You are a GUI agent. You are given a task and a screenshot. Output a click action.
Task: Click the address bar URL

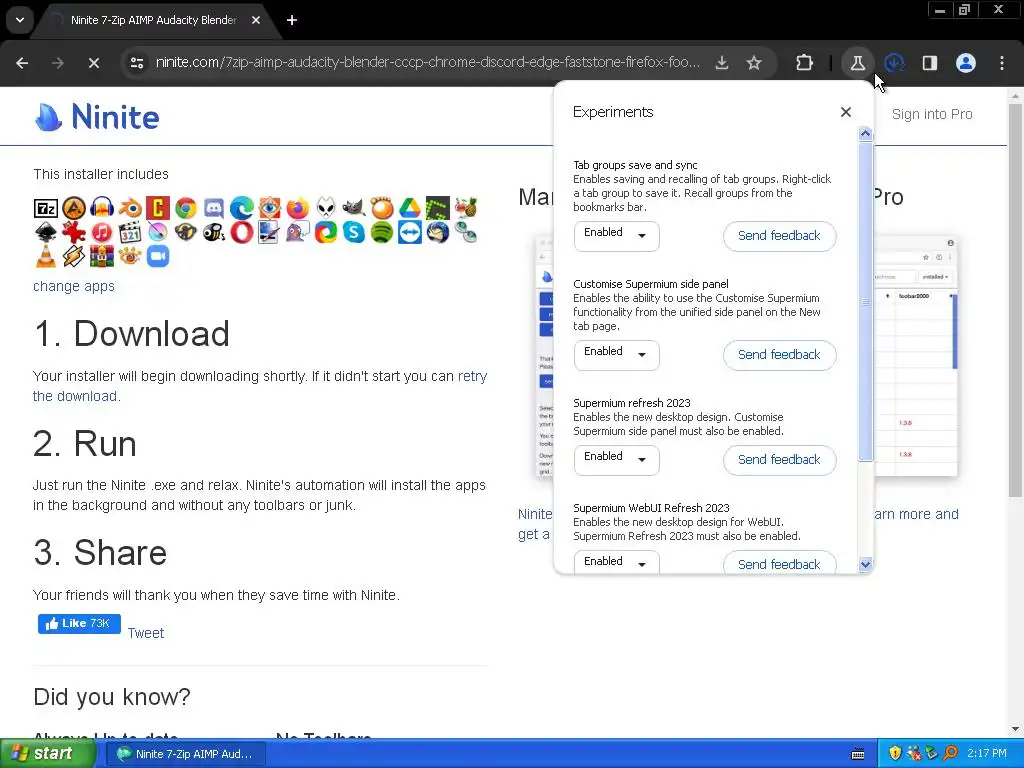click(x=428, y=63)
